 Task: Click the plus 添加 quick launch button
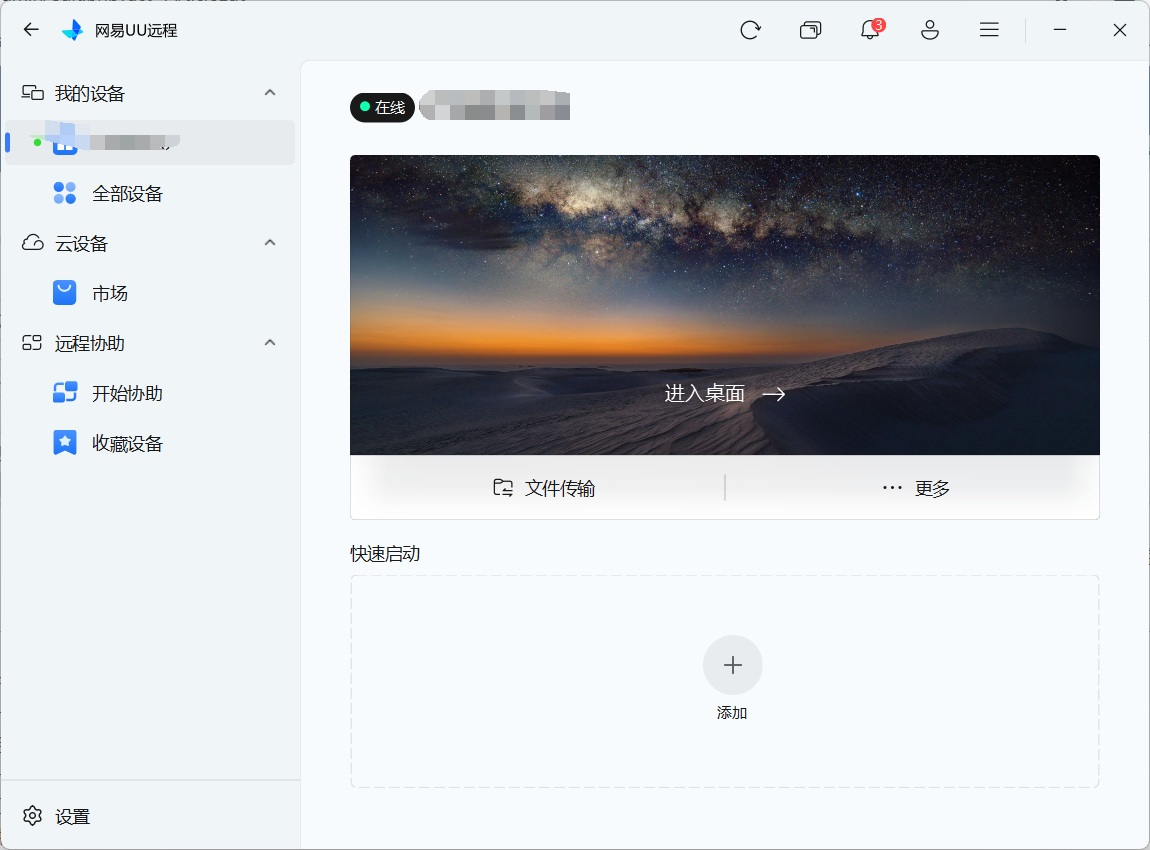click(732, 678)
